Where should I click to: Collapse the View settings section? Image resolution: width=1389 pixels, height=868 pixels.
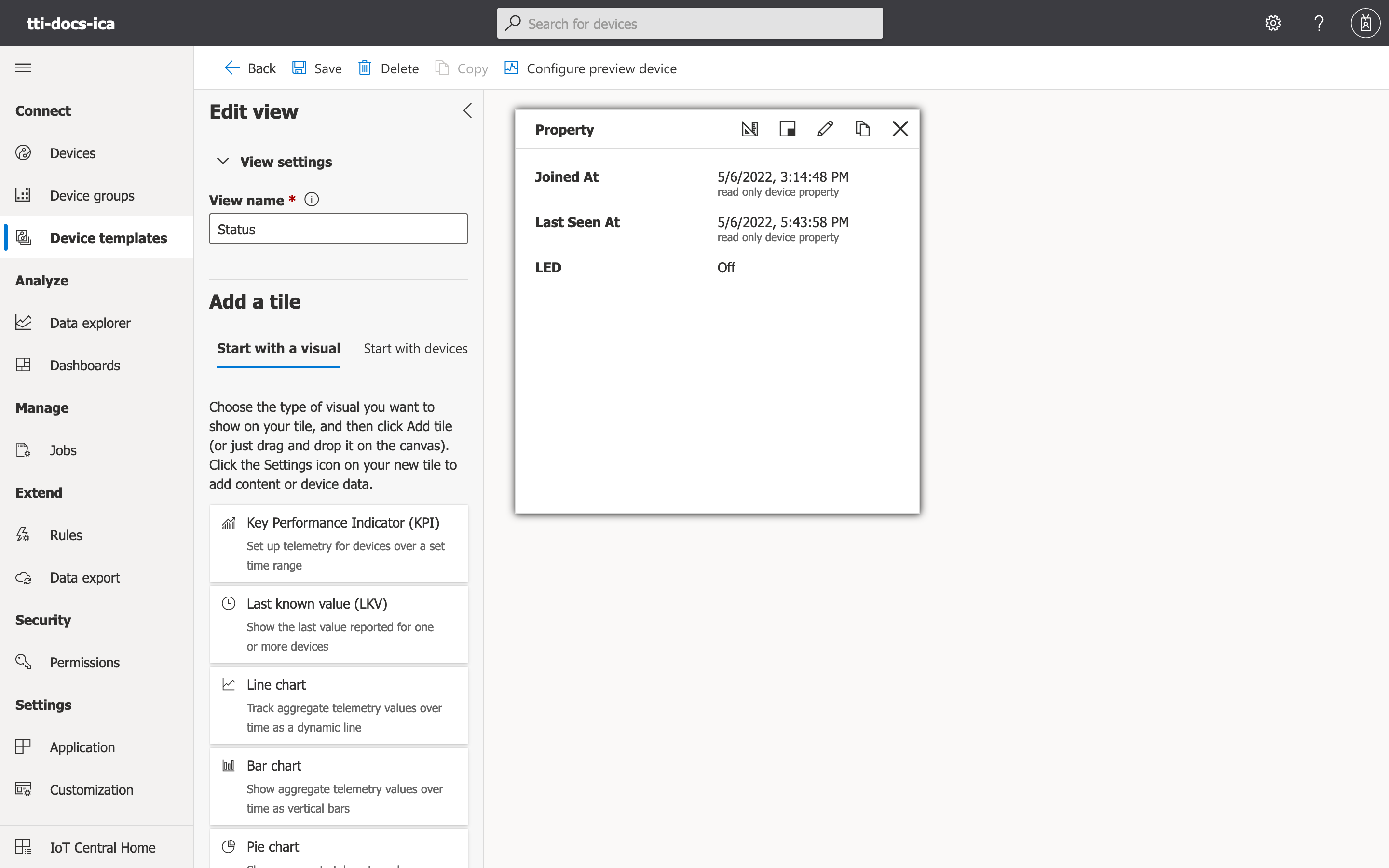pos(223,162)
